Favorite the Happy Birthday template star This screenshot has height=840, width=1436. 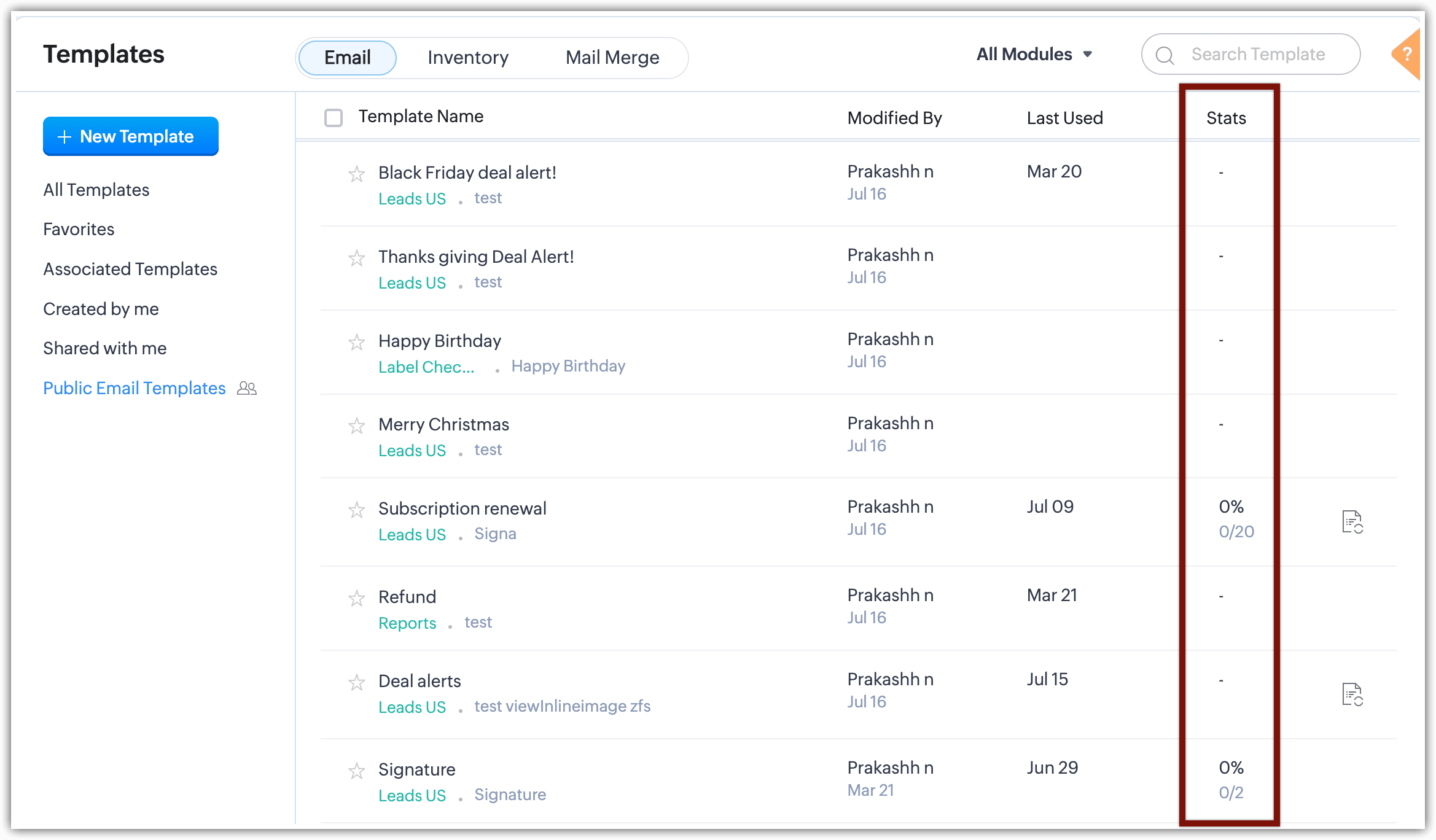click(356, 342)
